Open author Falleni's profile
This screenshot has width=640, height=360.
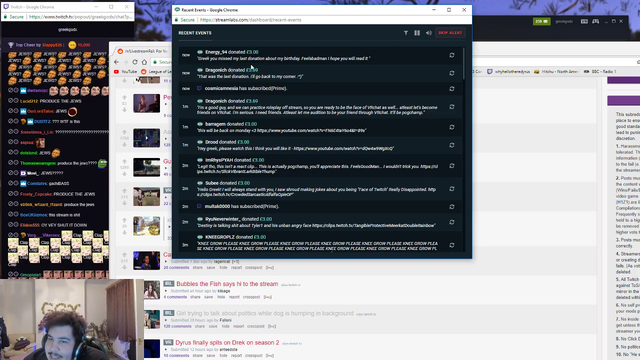click(225, 320)
